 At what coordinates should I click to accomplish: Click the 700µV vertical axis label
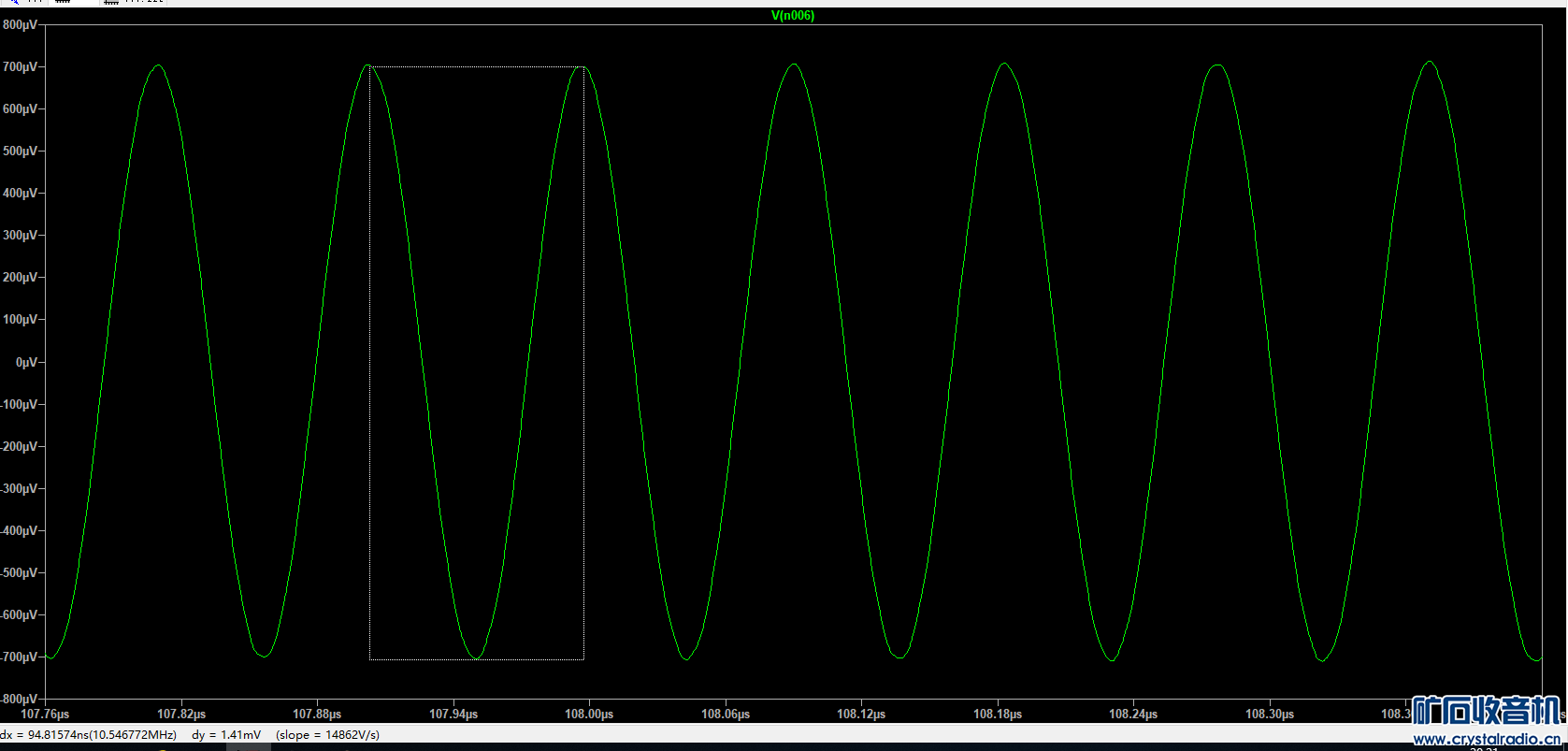click(x=20, y=67)
